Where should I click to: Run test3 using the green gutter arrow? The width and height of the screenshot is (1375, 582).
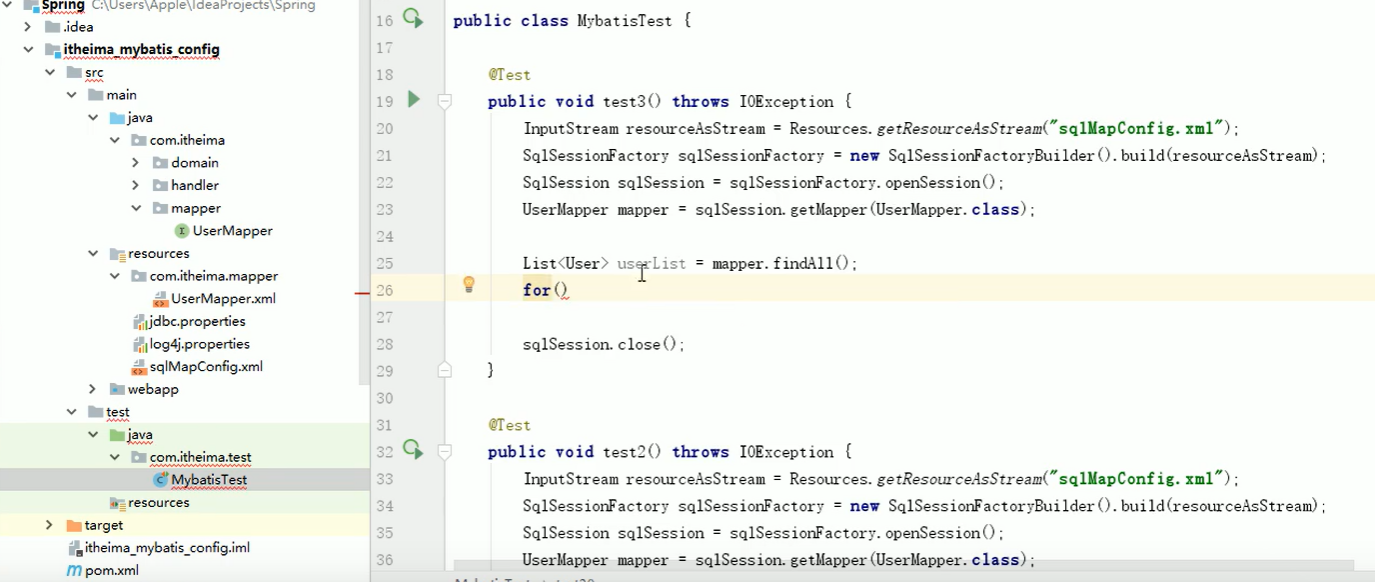point(412,101)
